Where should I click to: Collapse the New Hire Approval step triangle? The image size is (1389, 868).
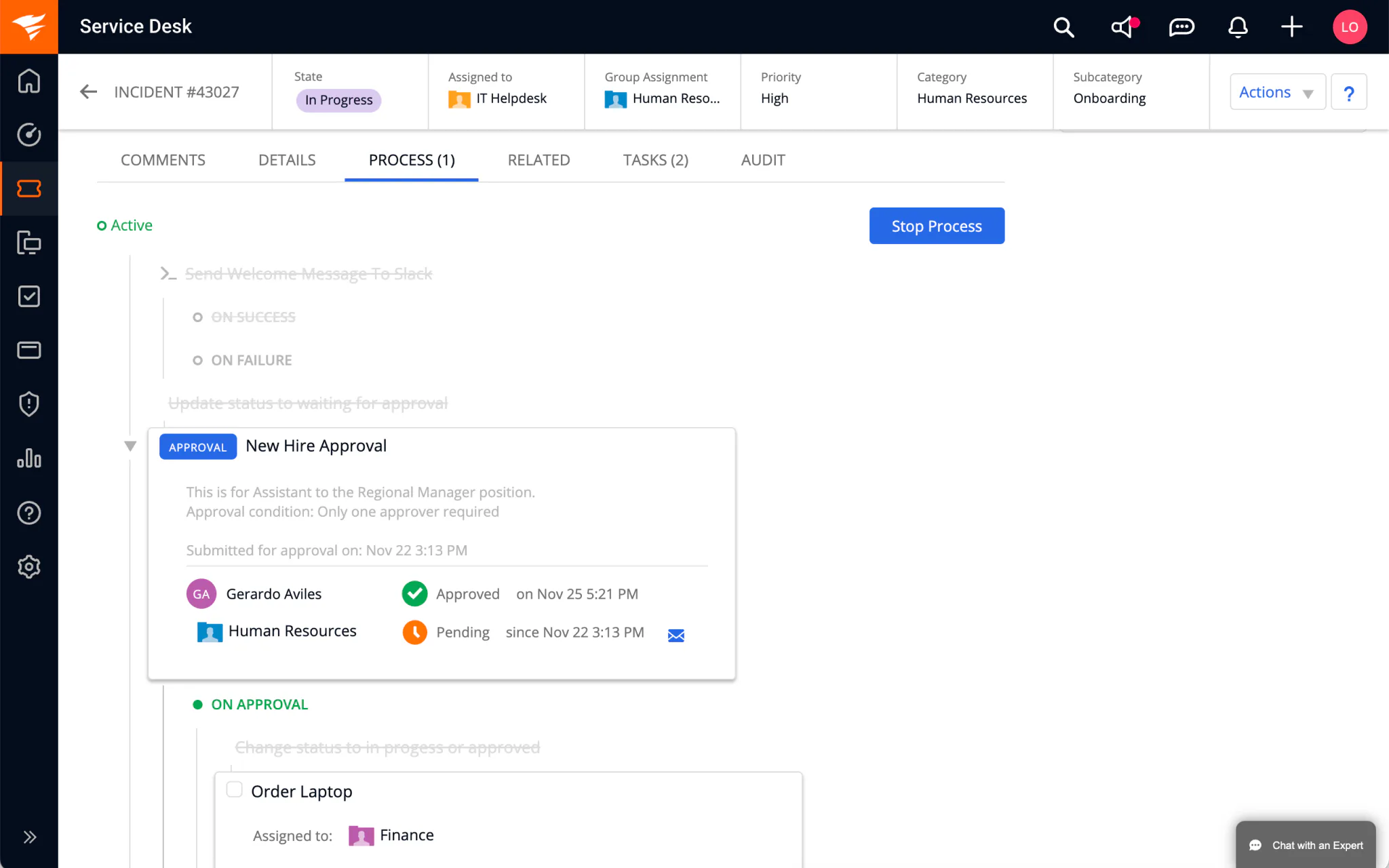click(130, 446)
